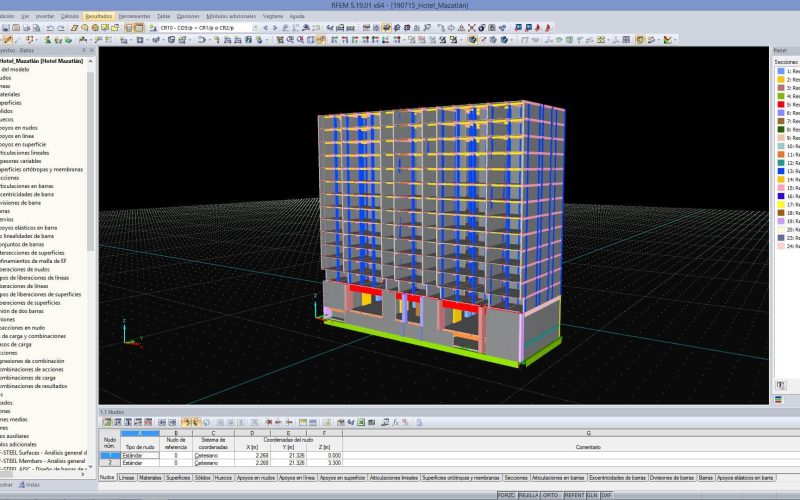
Task: Click the red delete row icon in table toolbar
Action: coord(269,422)
